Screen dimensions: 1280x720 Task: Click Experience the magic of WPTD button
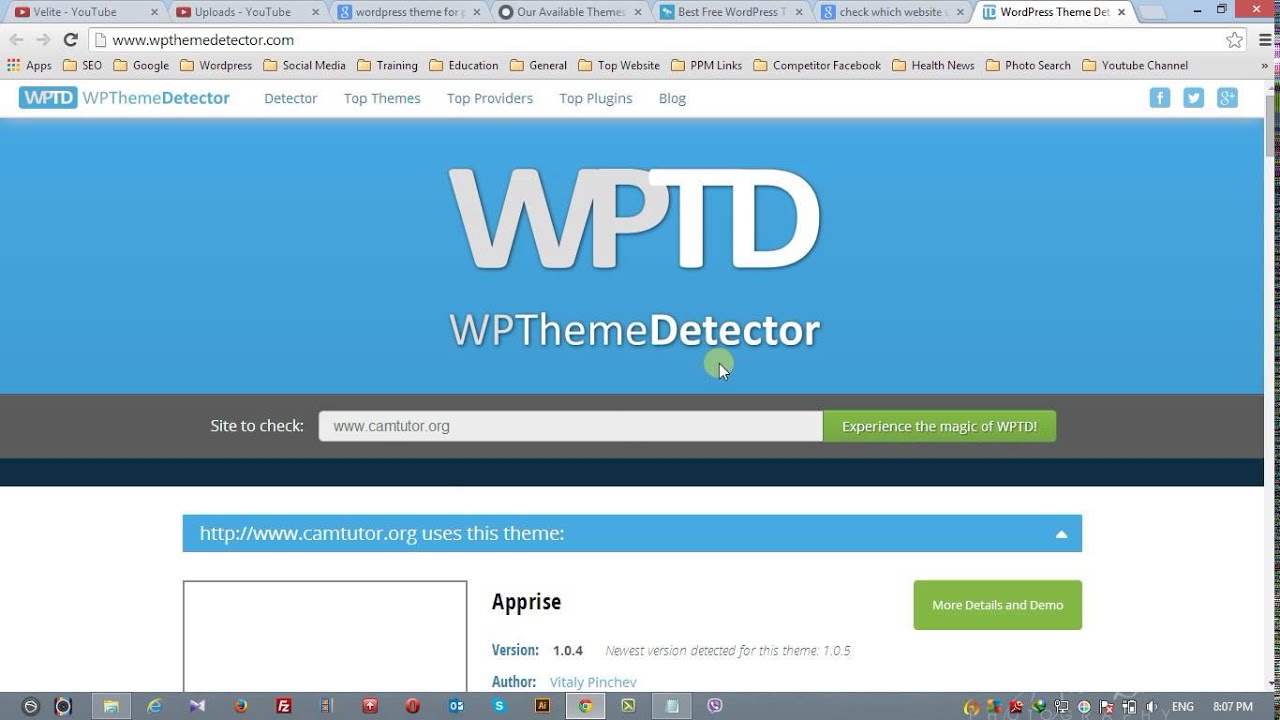click(939, 426)
